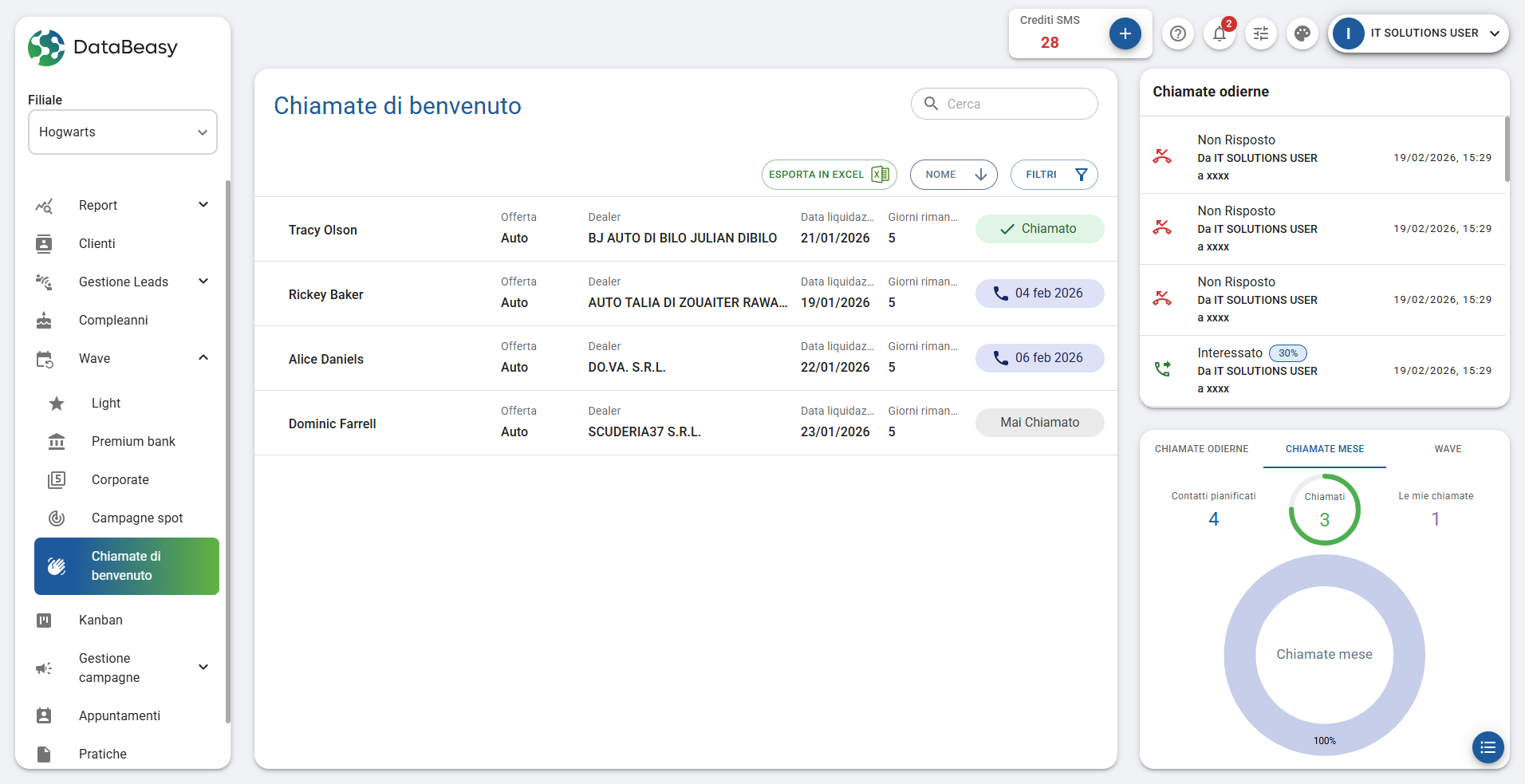Open the settings sliders icon
The height and width of the screenshot is (784, 1525).
[x=1260, y=33]
